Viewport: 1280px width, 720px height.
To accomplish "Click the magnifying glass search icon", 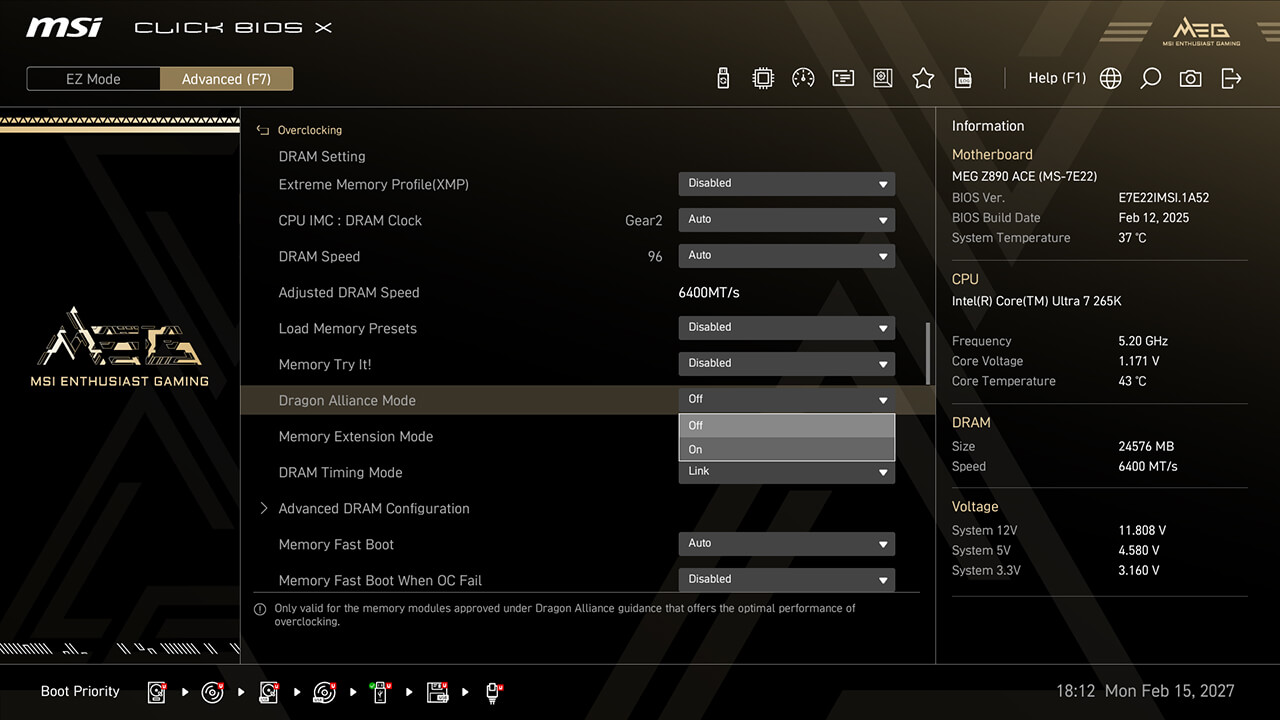I will pyautogui.click(x=1150, y=78).
